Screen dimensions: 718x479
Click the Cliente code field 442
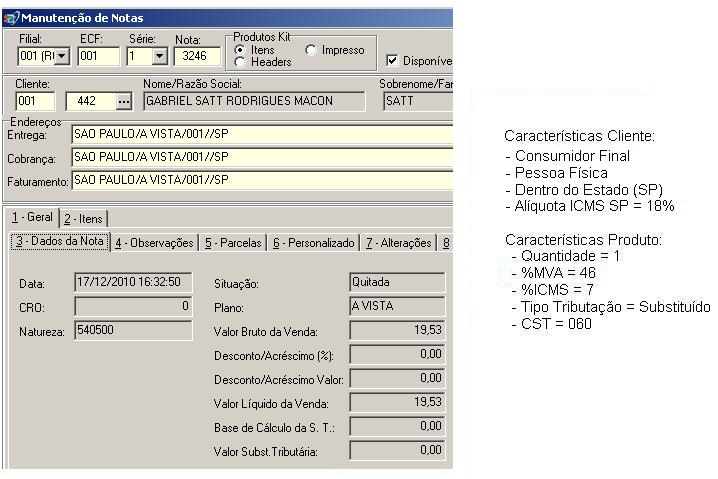tap(90, 101)
